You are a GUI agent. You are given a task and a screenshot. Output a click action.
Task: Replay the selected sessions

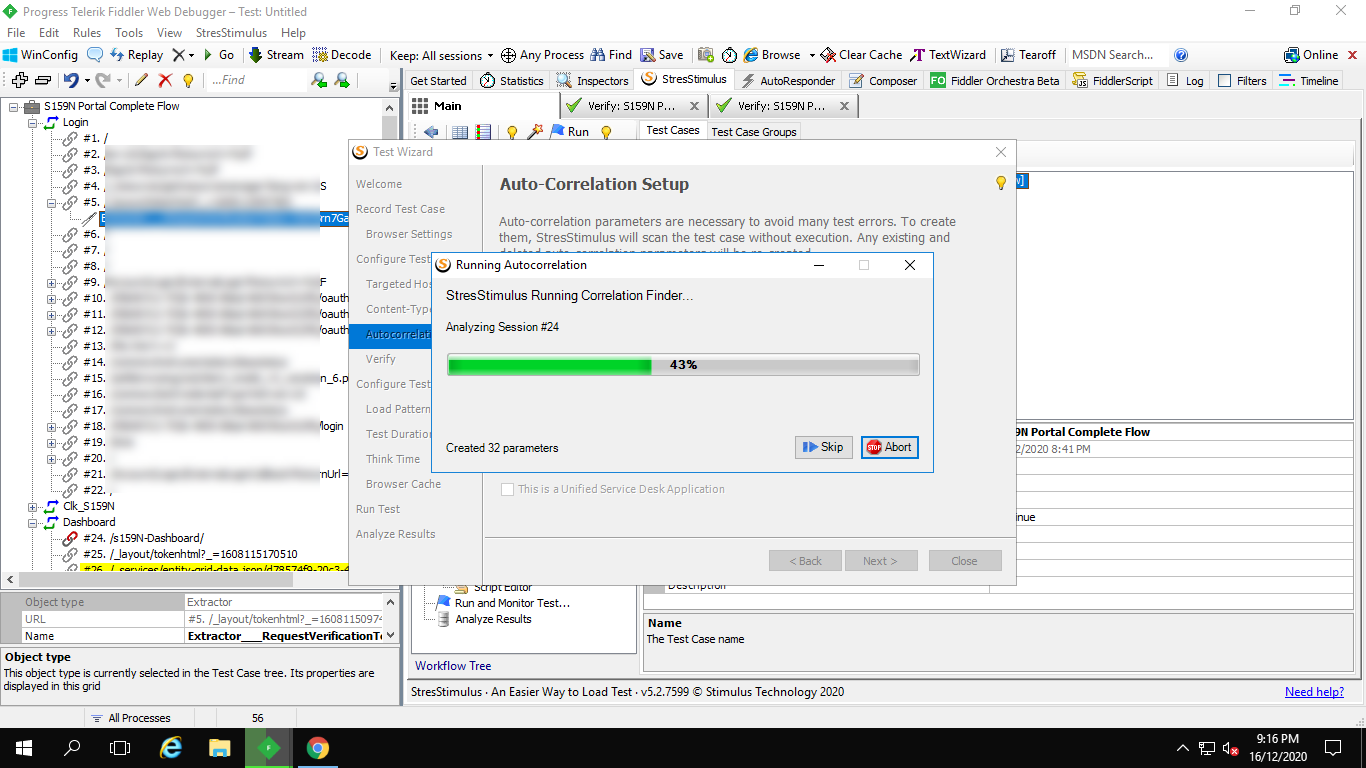136,55
